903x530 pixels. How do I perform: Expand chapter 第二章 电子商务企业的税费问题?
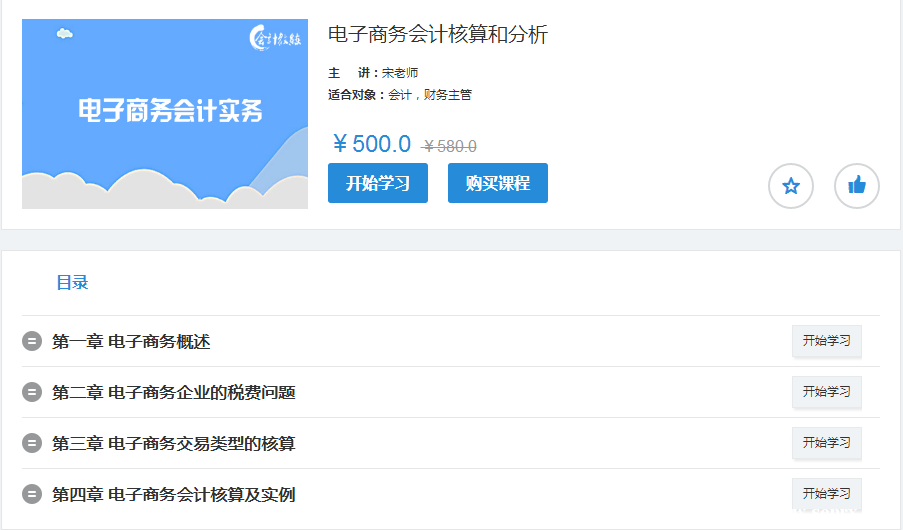(x=173, y=392)
